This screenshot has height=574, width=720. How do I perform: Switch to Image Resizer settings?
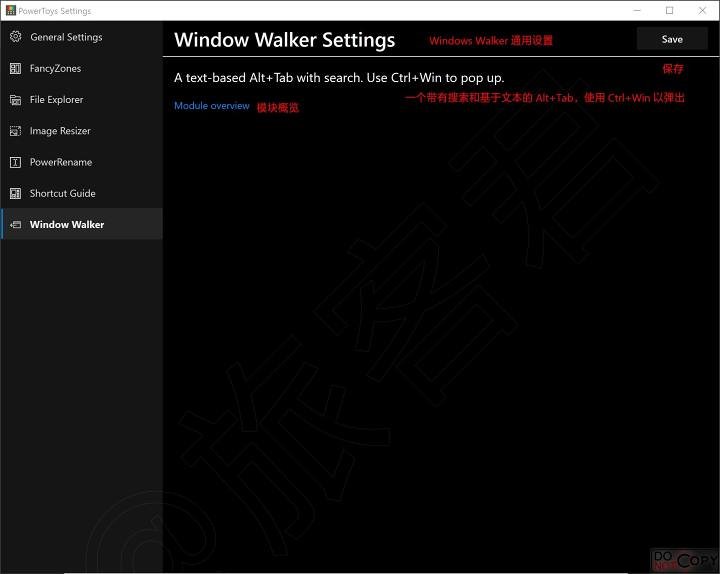[x=82, y=131]
